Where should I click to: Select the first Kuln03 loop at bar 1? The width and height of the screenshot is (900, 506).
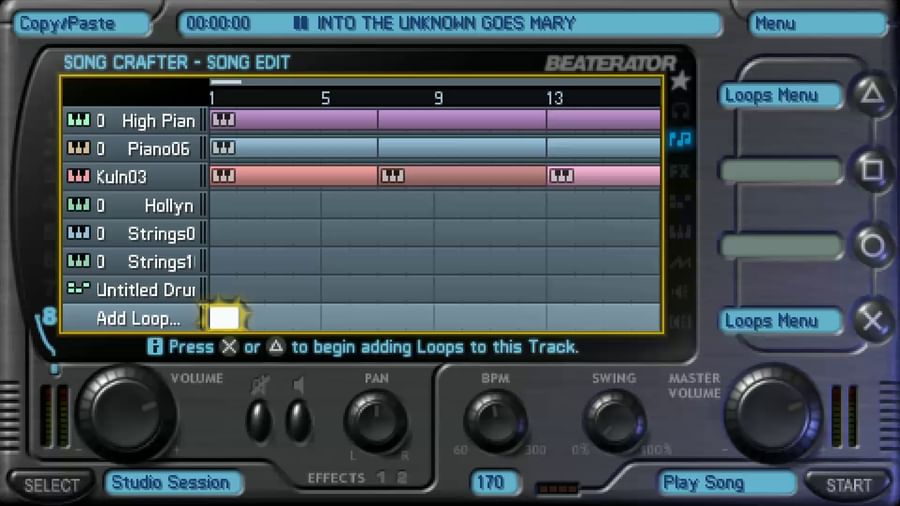[293, 176]
